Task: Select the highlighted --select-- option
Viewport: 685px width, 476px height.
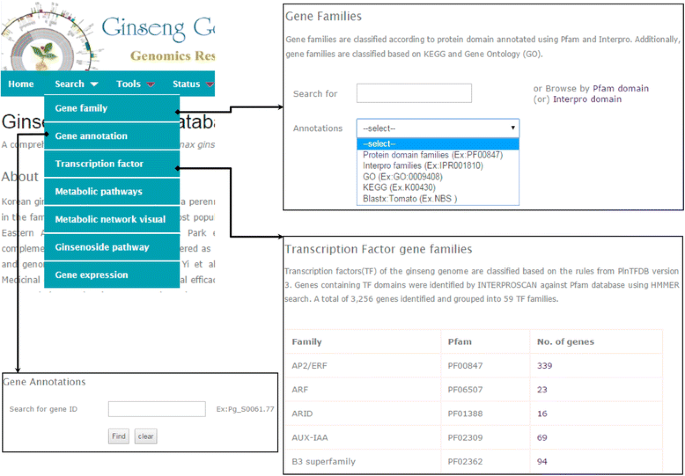Action: click(438, 144)
